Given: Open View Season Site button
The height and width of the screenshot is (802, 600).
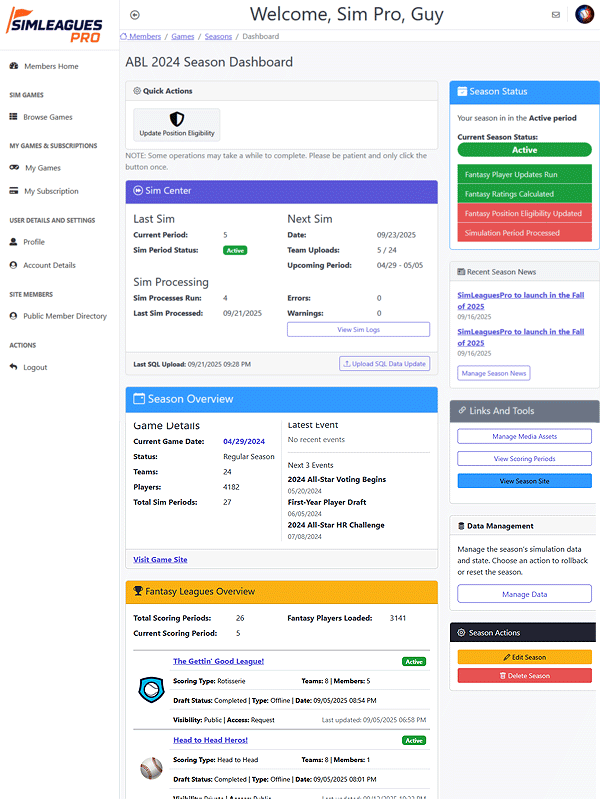Looking at the screenshot, I should [524, 481].
